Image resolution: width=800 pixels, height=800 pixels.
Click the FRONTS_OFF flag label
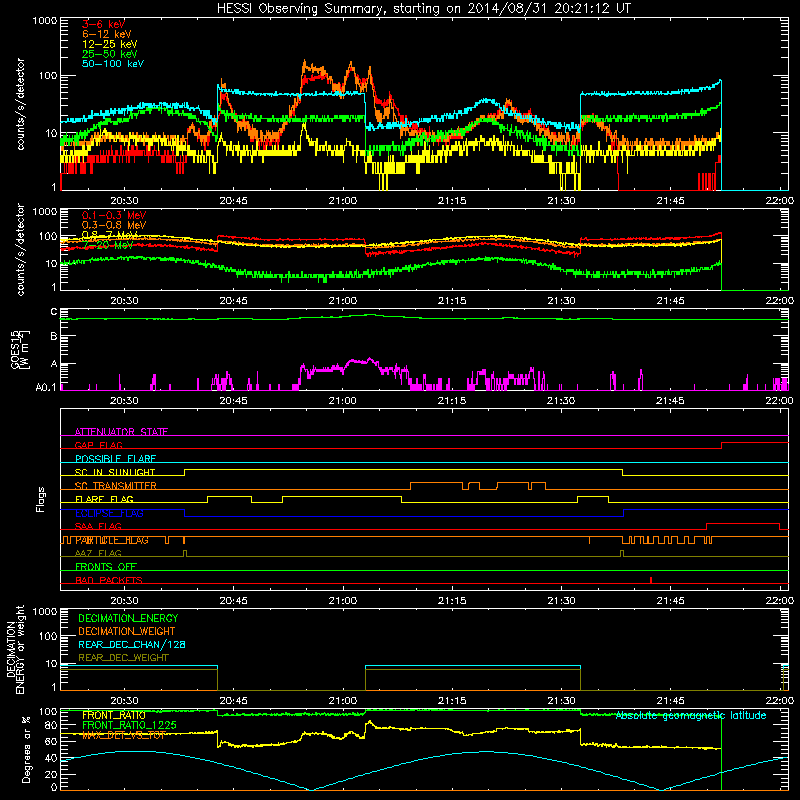(106, 566)
